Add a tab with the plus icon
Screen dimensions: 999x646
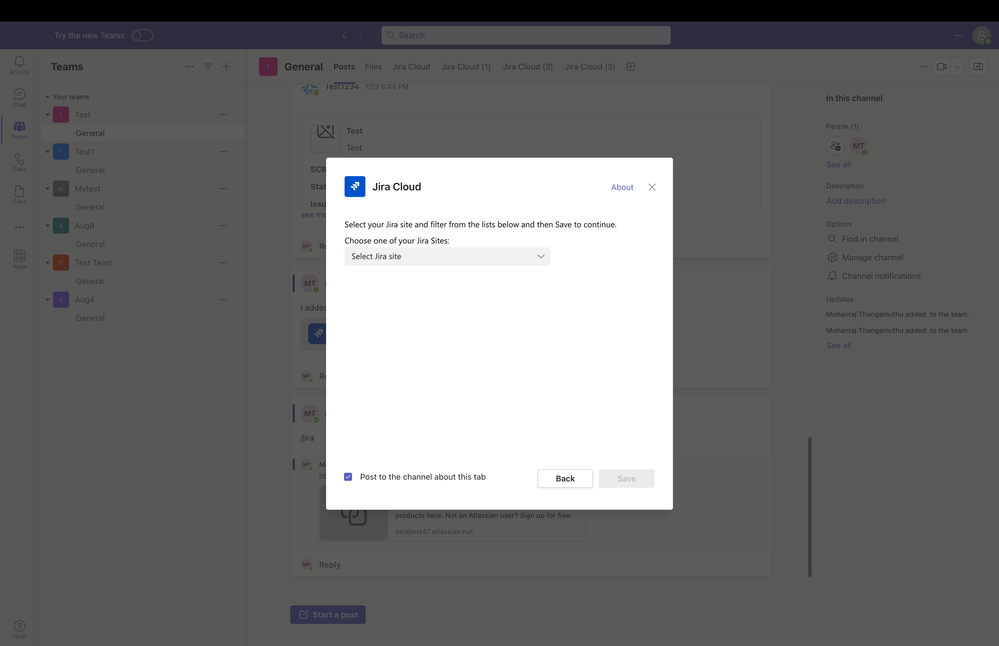pyautogui.click(x=631, y=66)
